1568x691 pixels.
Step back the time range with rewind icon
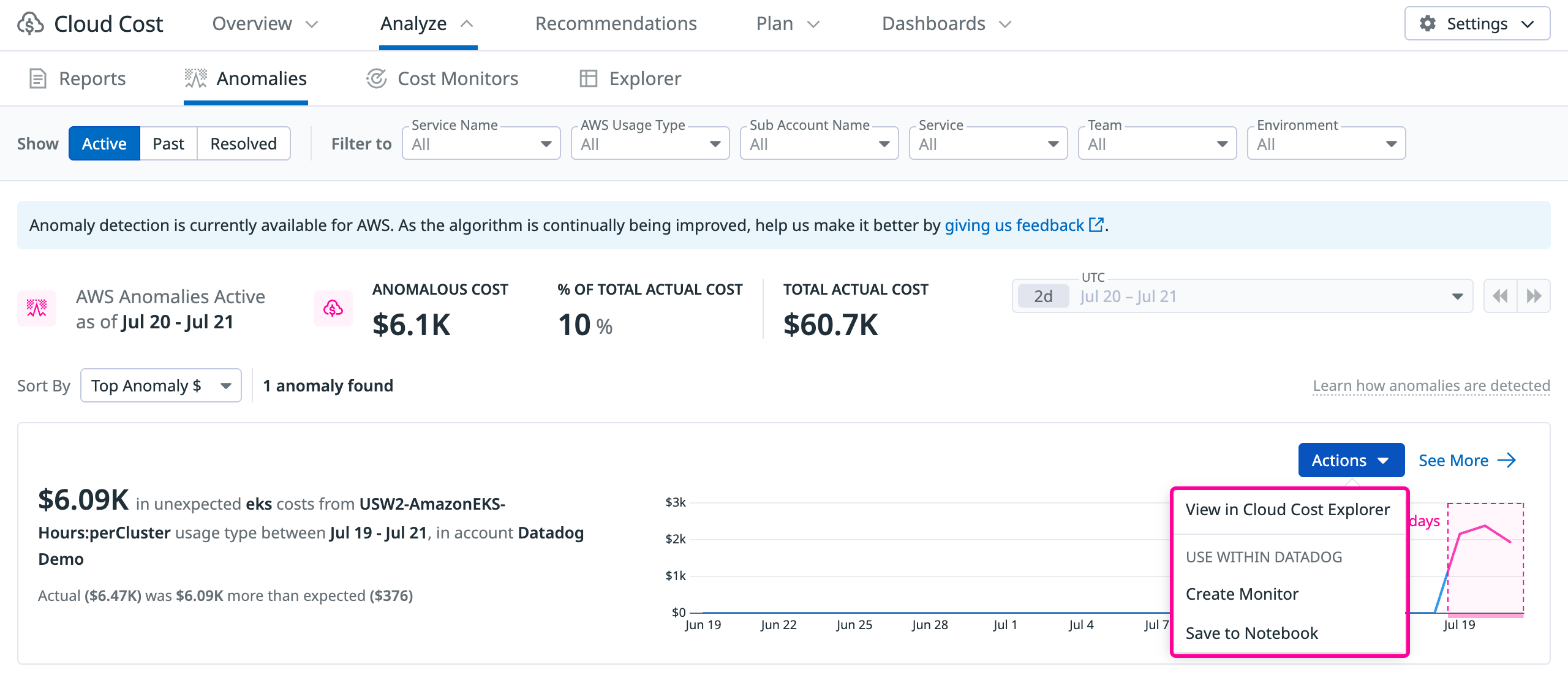click(1501, 296)
